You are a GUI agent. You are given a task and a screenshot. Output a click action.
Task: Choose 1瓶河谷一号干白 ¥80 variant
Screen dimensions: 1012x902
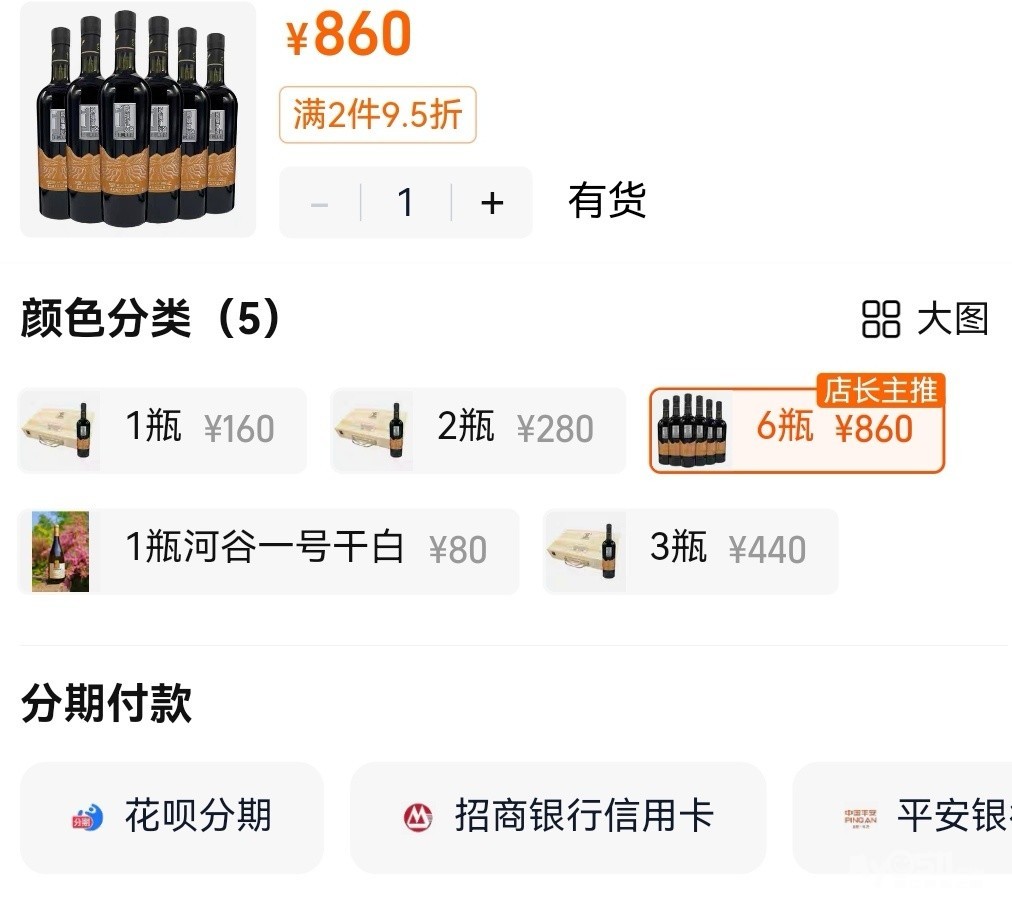(x=268, y=551)
